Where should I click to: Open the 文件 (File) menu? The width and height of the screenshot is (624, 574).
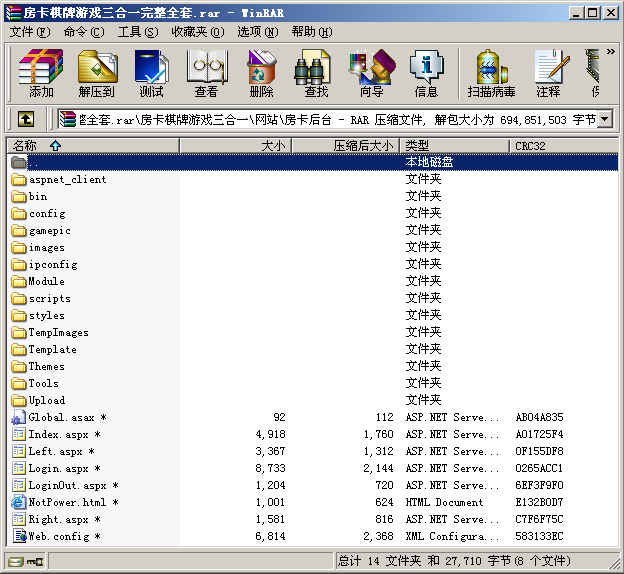[x=30, y=31]
